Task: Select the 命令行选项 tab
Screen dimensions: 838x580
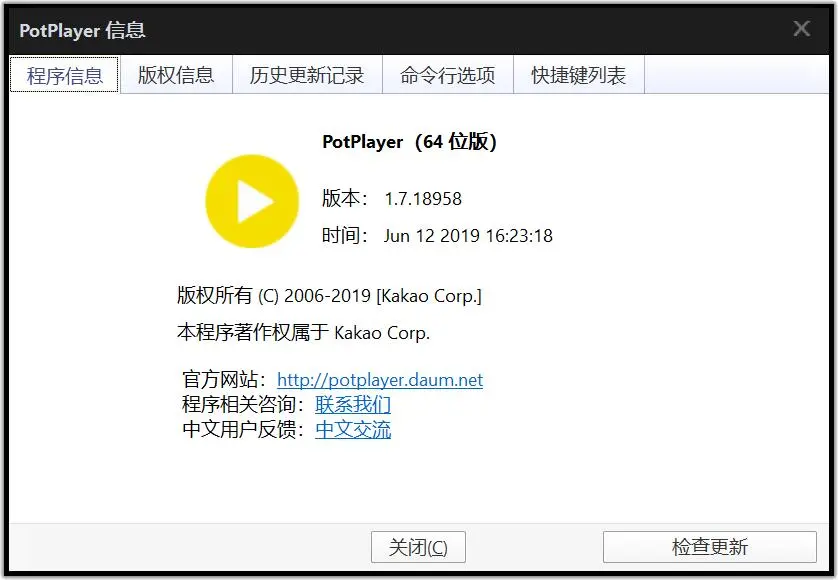Action: (448, 74)
